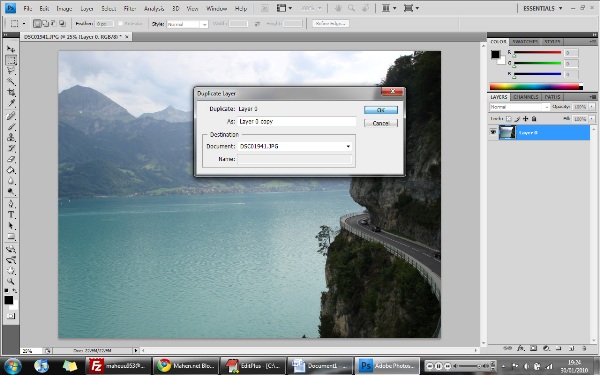This screenshot has height=375, width=600.
Task: Click the Refine Edge button
Action: click(331, 24)
